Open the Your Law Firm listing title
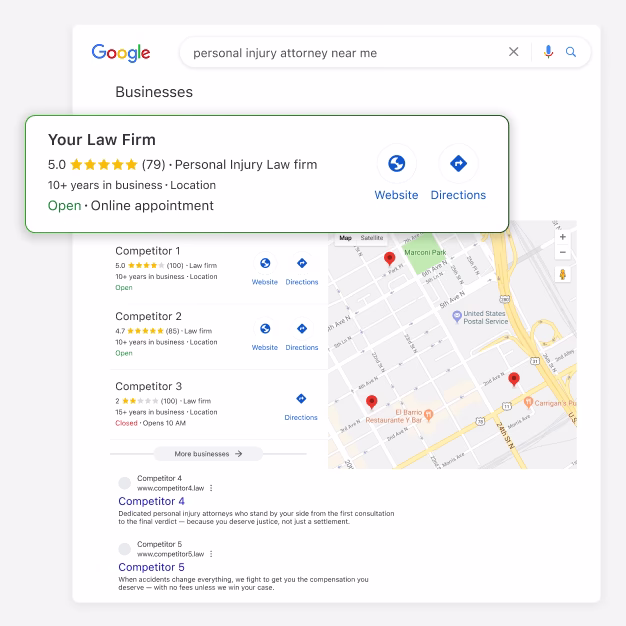This screenshot has height=626, width=626. [102, 140]
